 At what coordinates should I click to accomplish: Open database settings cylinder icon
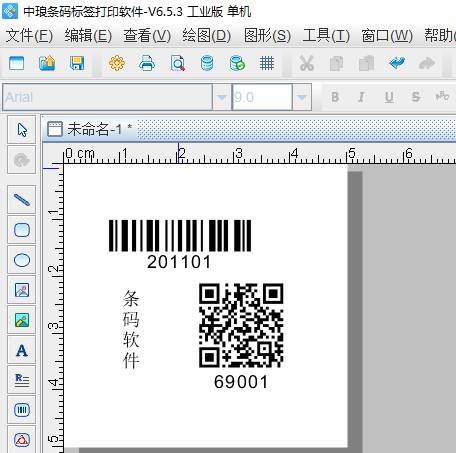click(x=207, y=63)
